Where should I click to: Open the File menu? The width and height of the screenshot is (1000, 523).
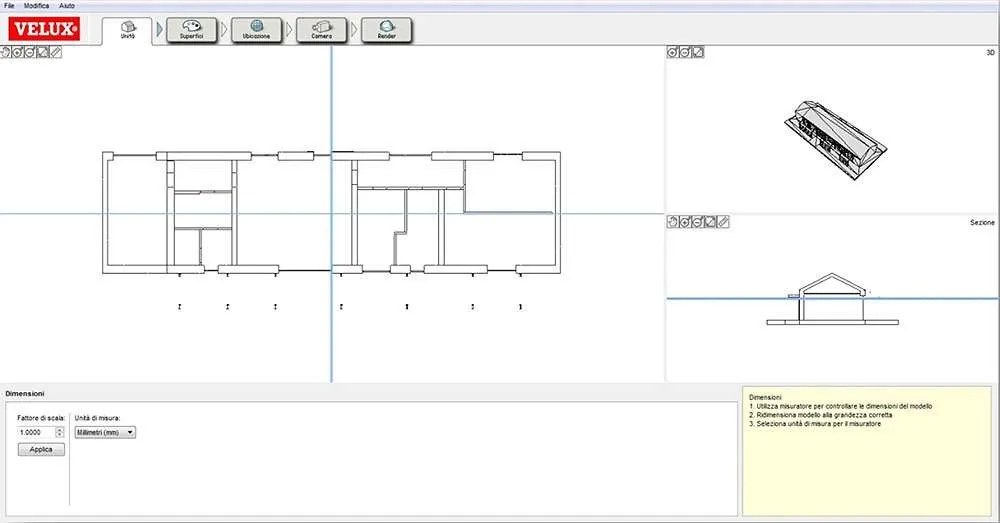[9, 6]
